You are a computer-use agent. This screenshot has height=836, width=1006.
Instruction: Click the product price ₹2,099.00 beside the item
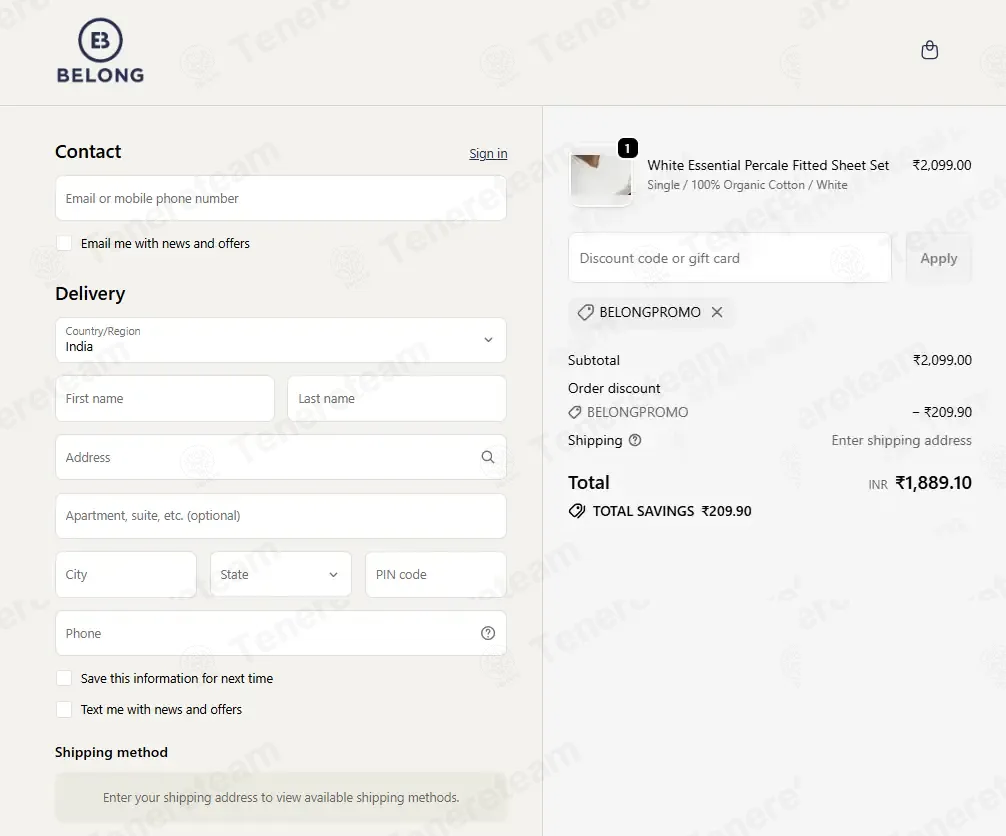(x=942, y=165)
